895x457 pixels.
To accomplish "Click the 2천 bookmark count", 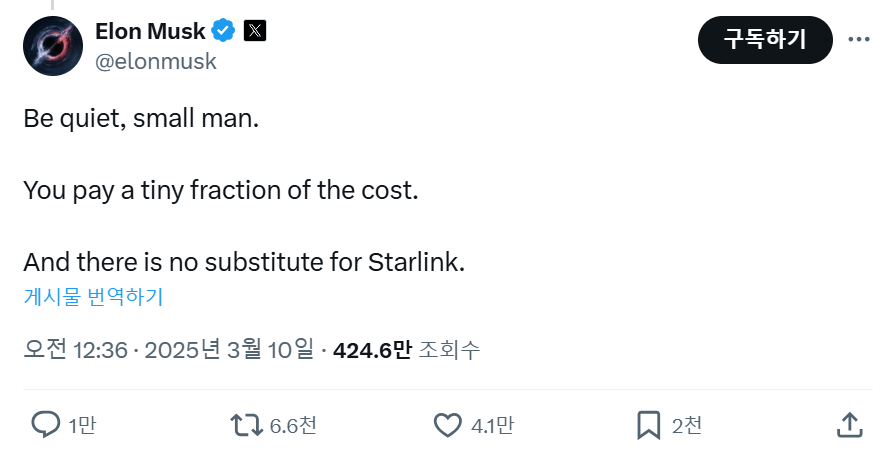I will (x=687, y=426).
